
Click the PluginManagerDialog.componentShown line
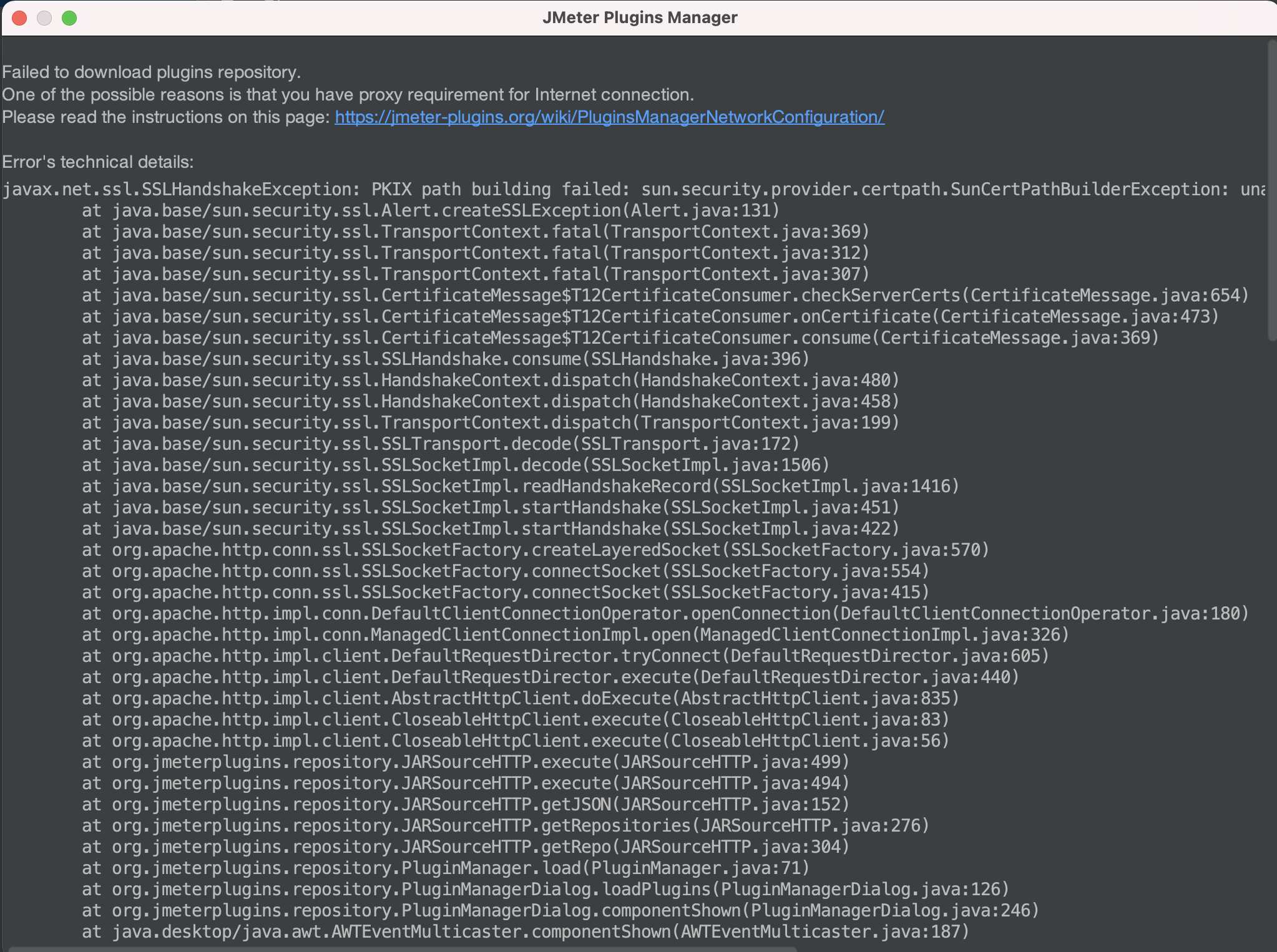pyautogui.click(x=560, y=910)
